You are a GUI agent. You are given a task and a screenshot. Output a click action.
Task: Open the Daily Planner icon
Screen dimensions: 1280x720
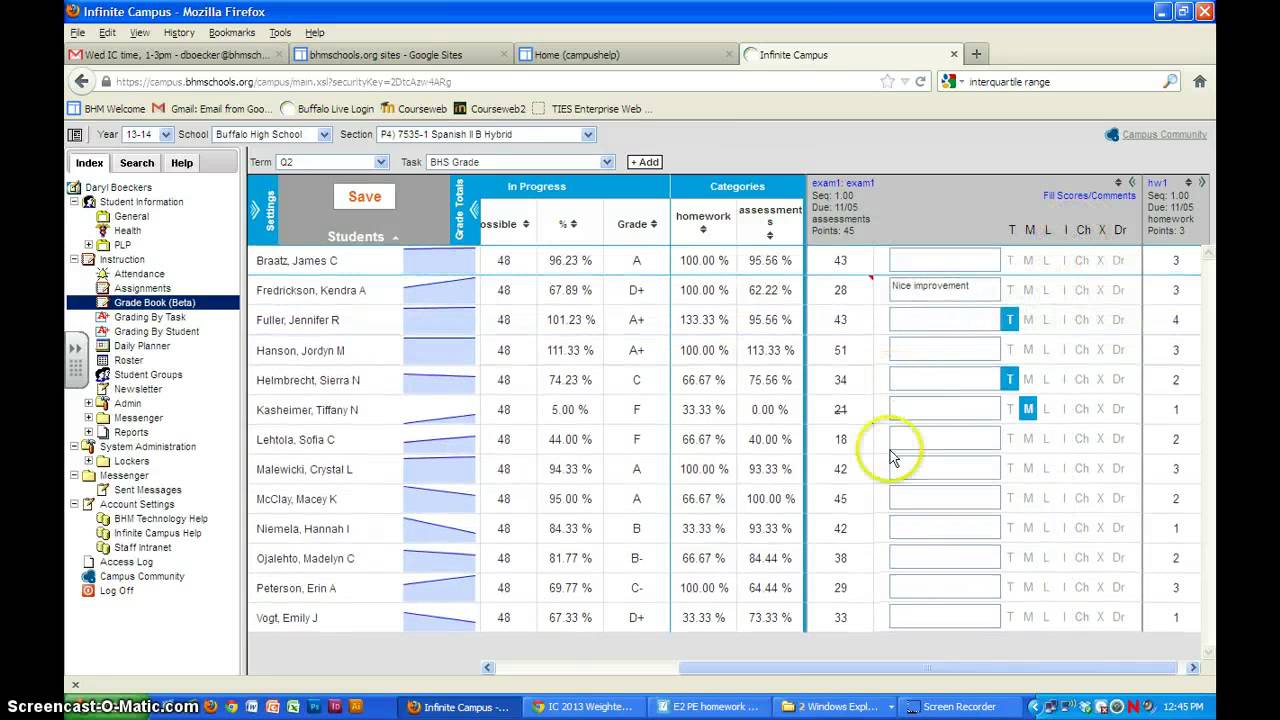(x=103, y=346)
